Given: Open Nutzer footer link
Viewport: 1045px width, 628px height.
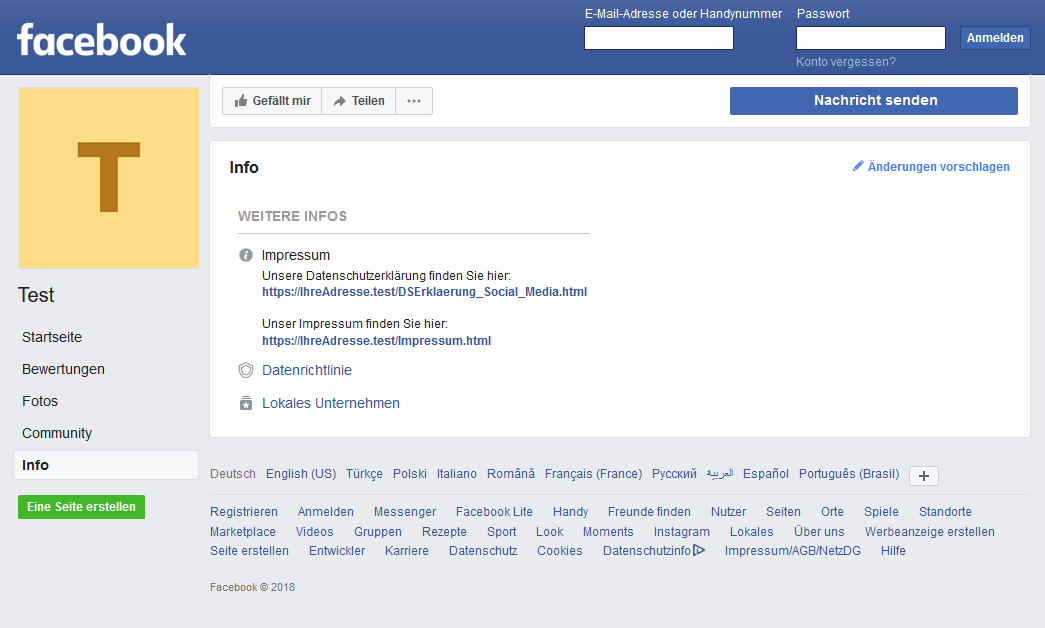Looking at the screenshot, I should (x=728, y=512).
